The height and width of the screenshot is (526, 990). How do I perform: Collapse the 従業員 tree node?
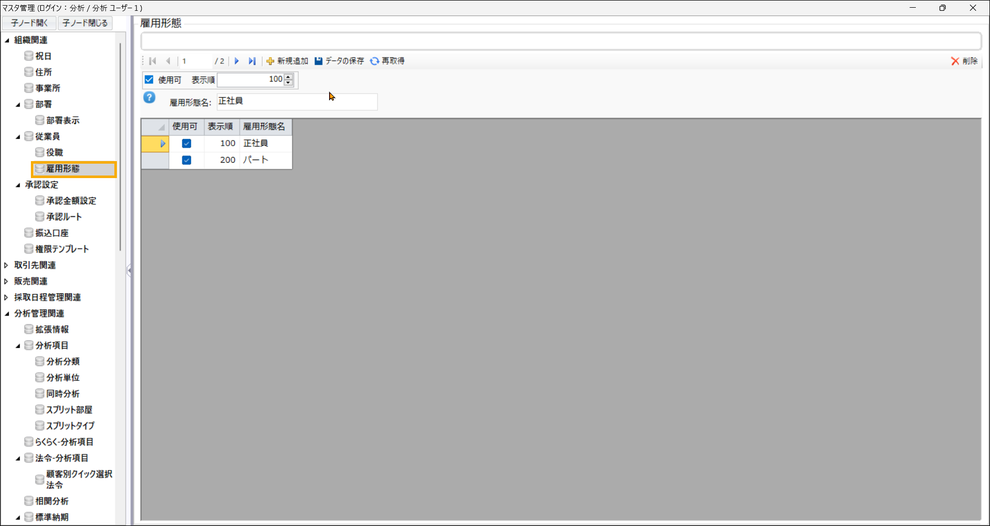[18, 137]
